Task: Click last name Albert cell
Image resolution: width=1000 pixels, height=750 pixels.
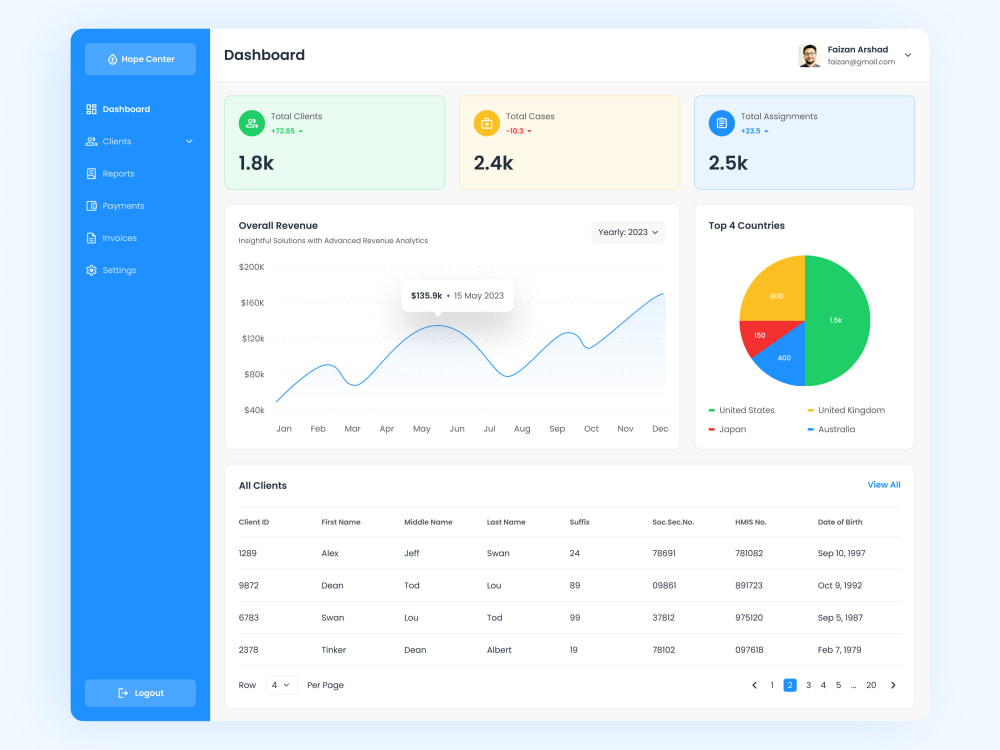Action: (x=499, y=650)
